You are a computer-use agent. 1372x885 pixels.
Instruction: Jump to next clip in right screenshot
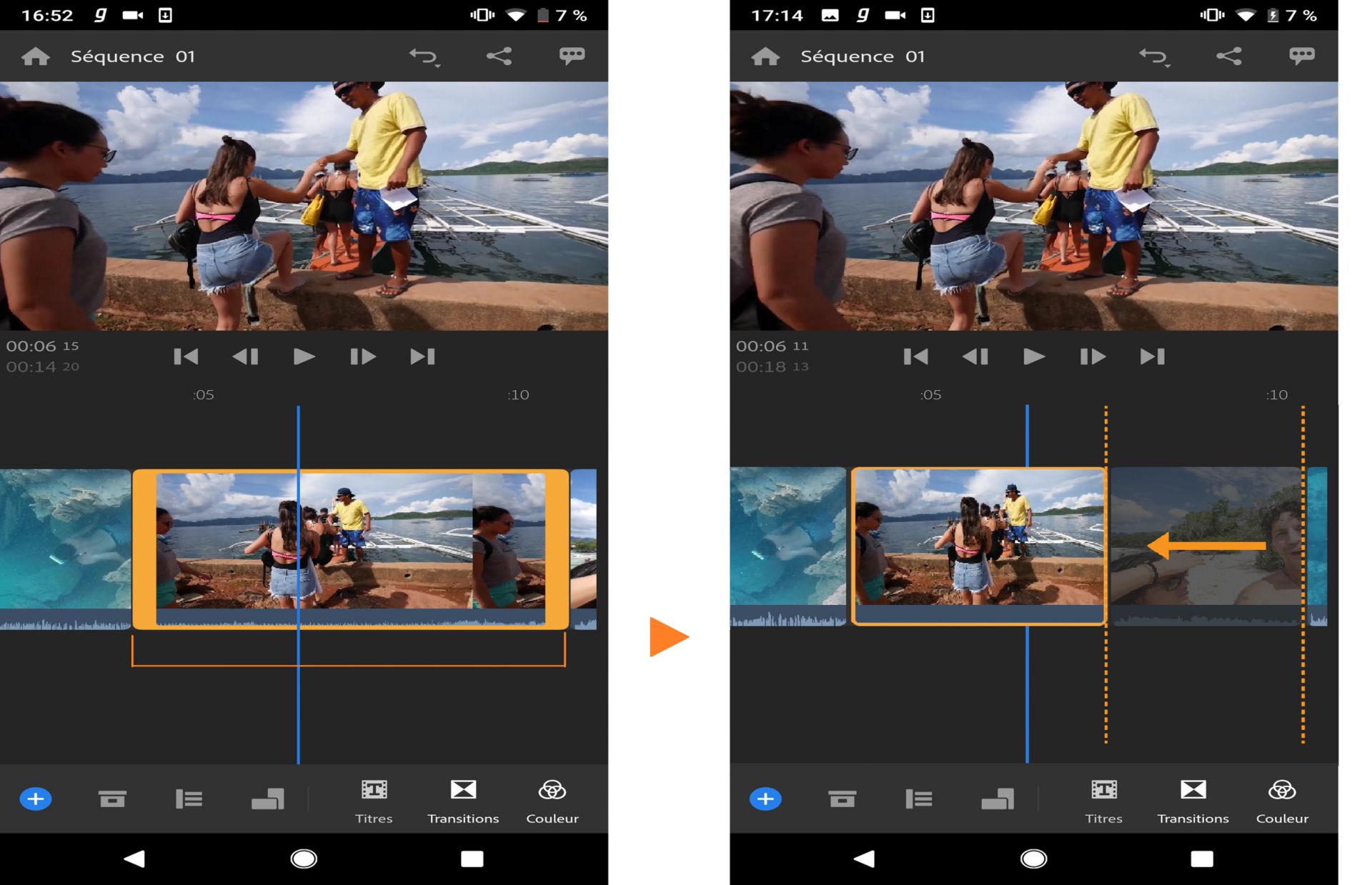click(x=1152, y=356)
